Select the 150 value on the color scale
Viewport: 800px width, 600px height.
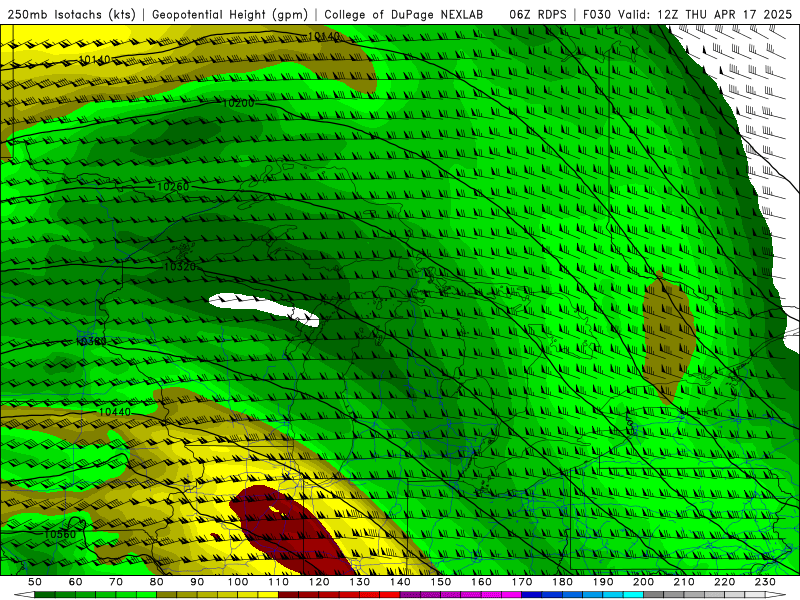click(x=441, y=582)
